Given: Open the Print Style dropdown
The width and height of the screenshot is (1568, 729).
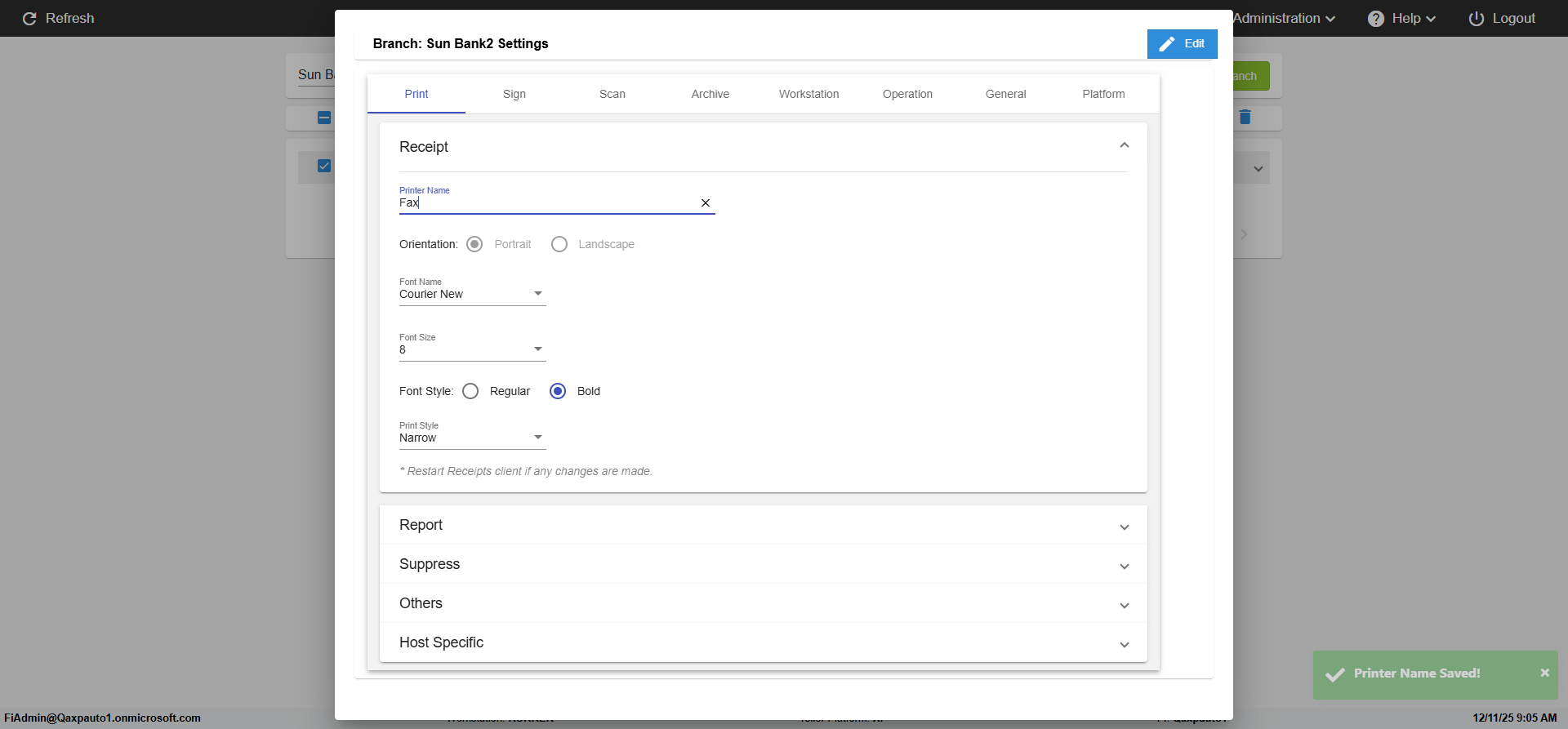Looking at the screenshot, I should coord(472,438).
